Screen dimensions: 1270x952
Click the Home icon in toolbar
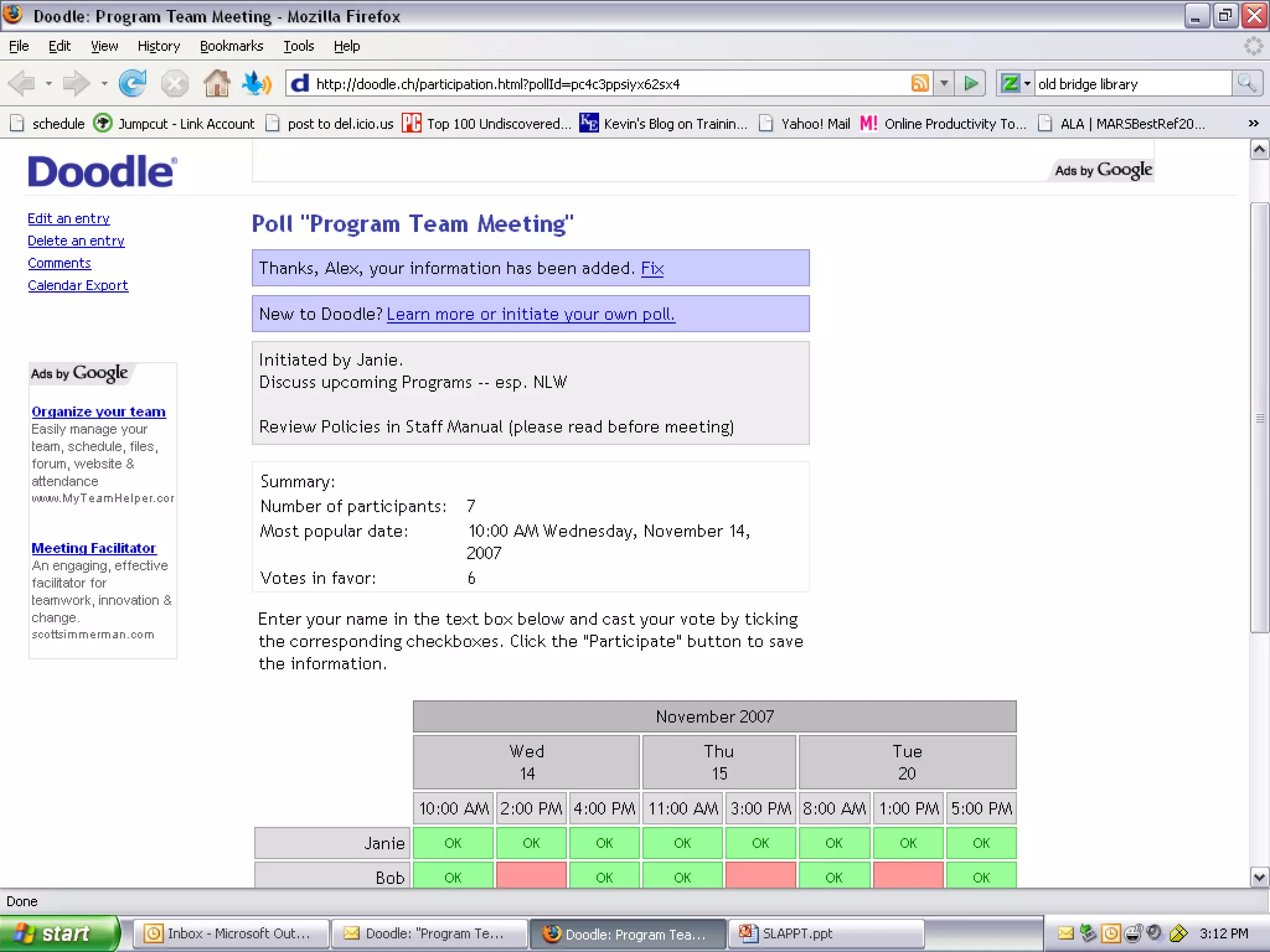tap(216, 84)
